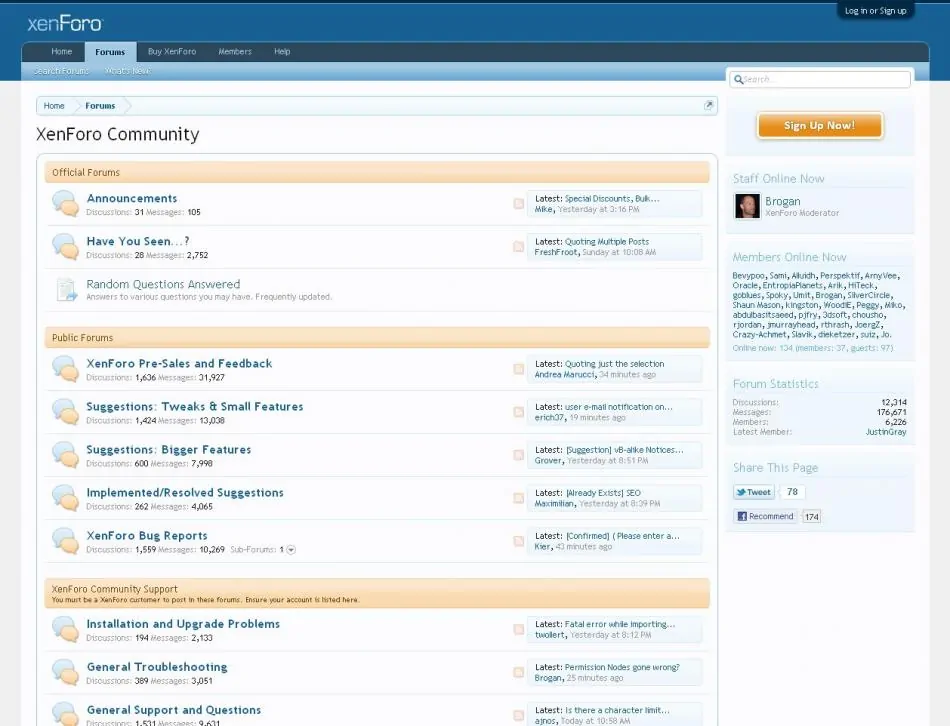This screenshot has height=726, width=950.
Task: Open RSS feed icon for Tweaks & Small Features
Action: tap(519, 412)
